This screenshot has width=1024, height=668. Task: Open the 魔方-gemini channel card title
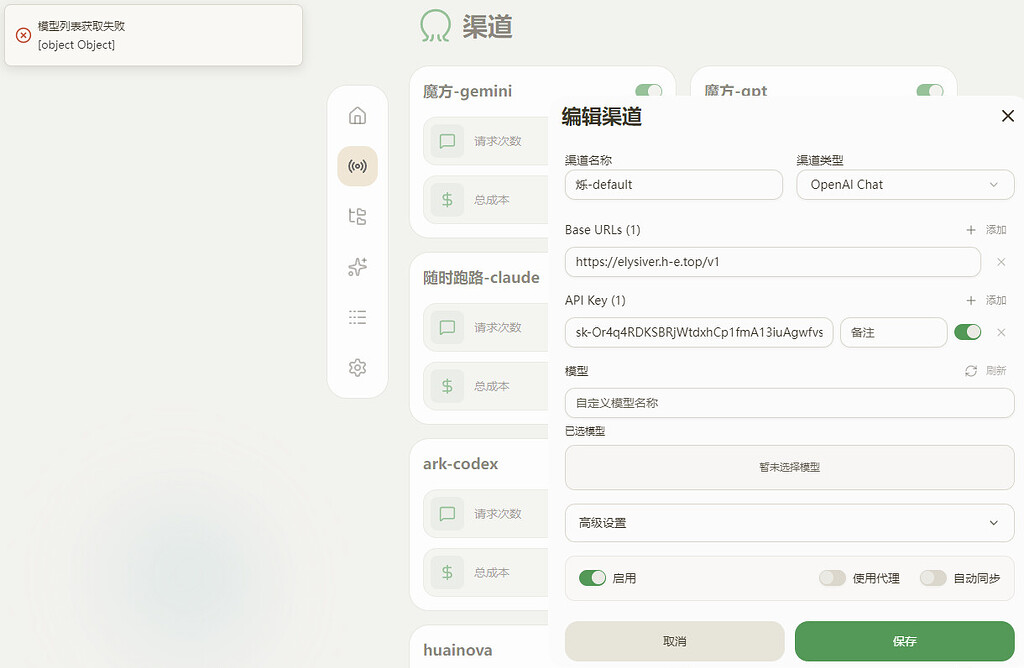click(x=467, y=91)
